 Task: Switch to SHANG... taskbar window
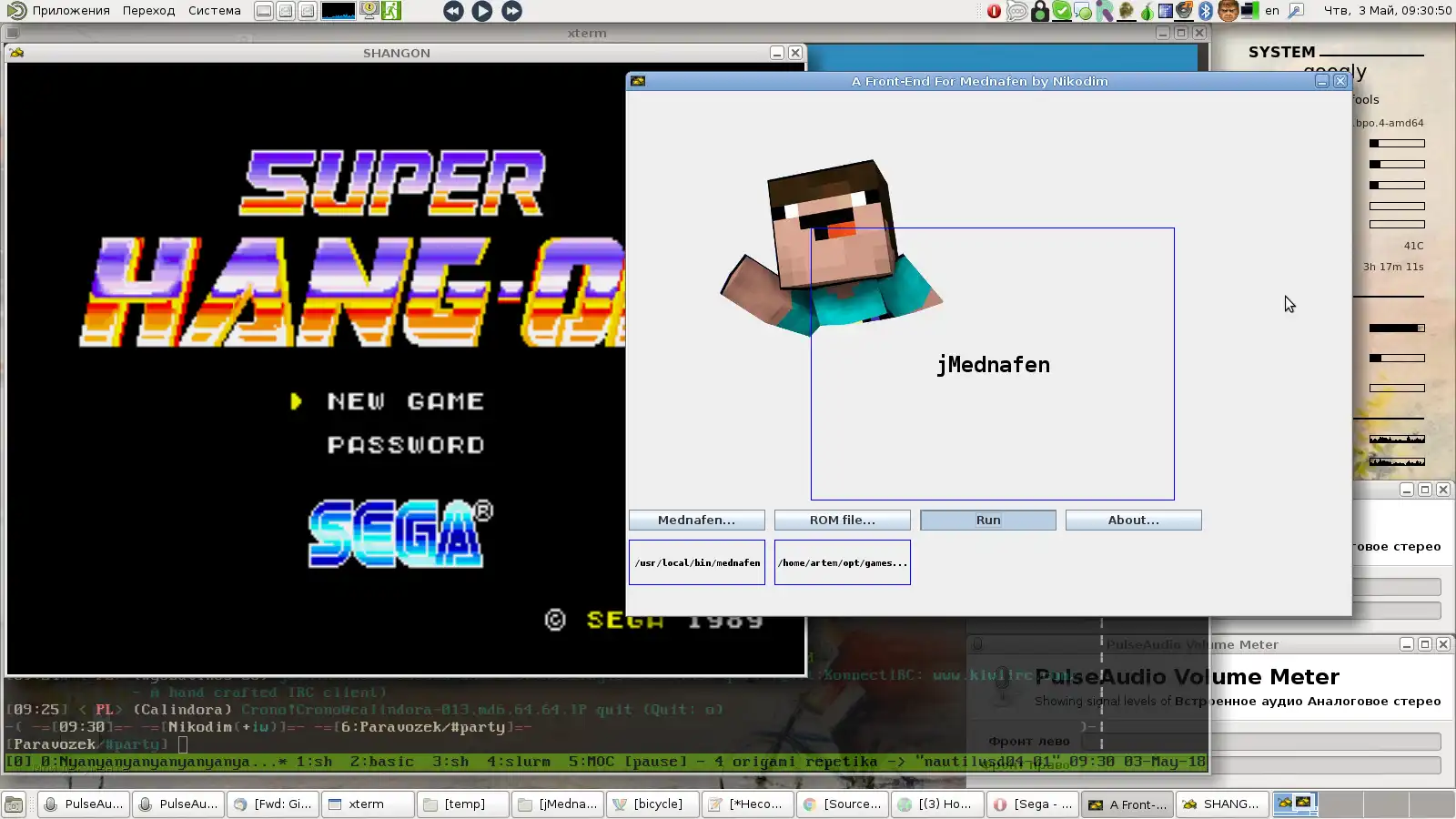point(1221,804)
